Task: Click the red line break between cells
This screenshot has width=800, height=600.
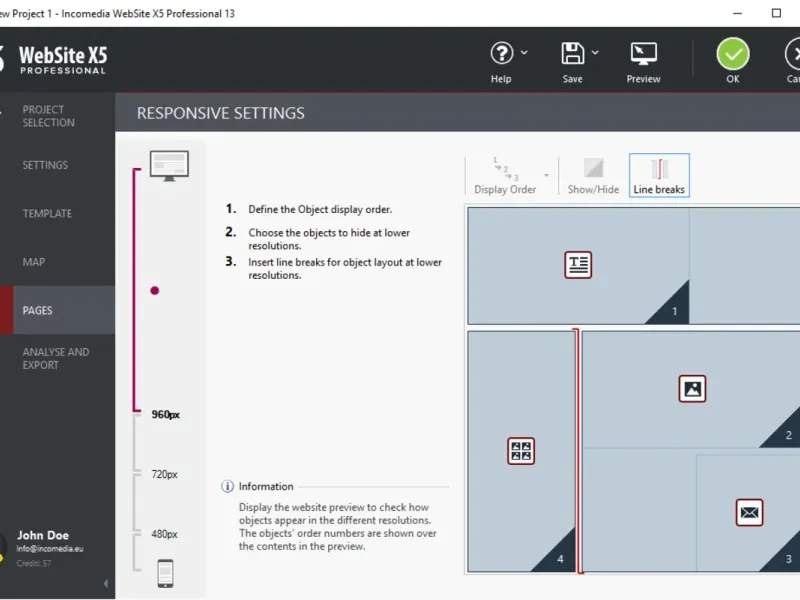Action: point(578,451)
